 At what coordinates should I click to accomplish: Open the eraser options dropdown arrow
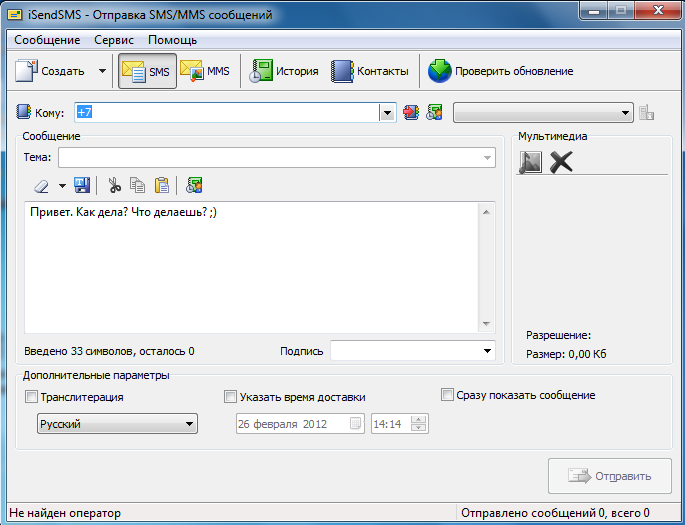tap(62, 186)
